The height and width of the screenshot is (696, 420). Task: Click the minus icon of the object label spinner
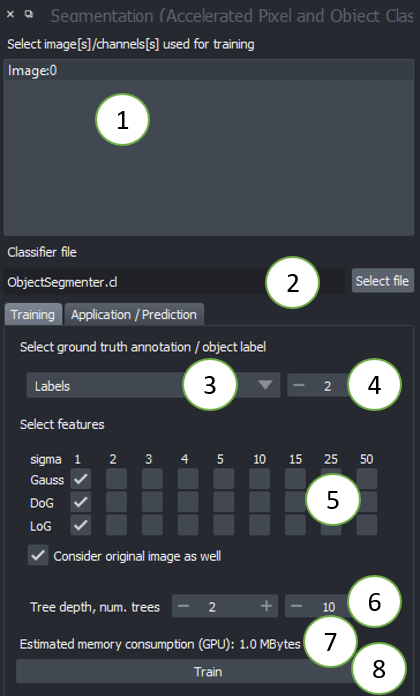[x=299, y=385]
